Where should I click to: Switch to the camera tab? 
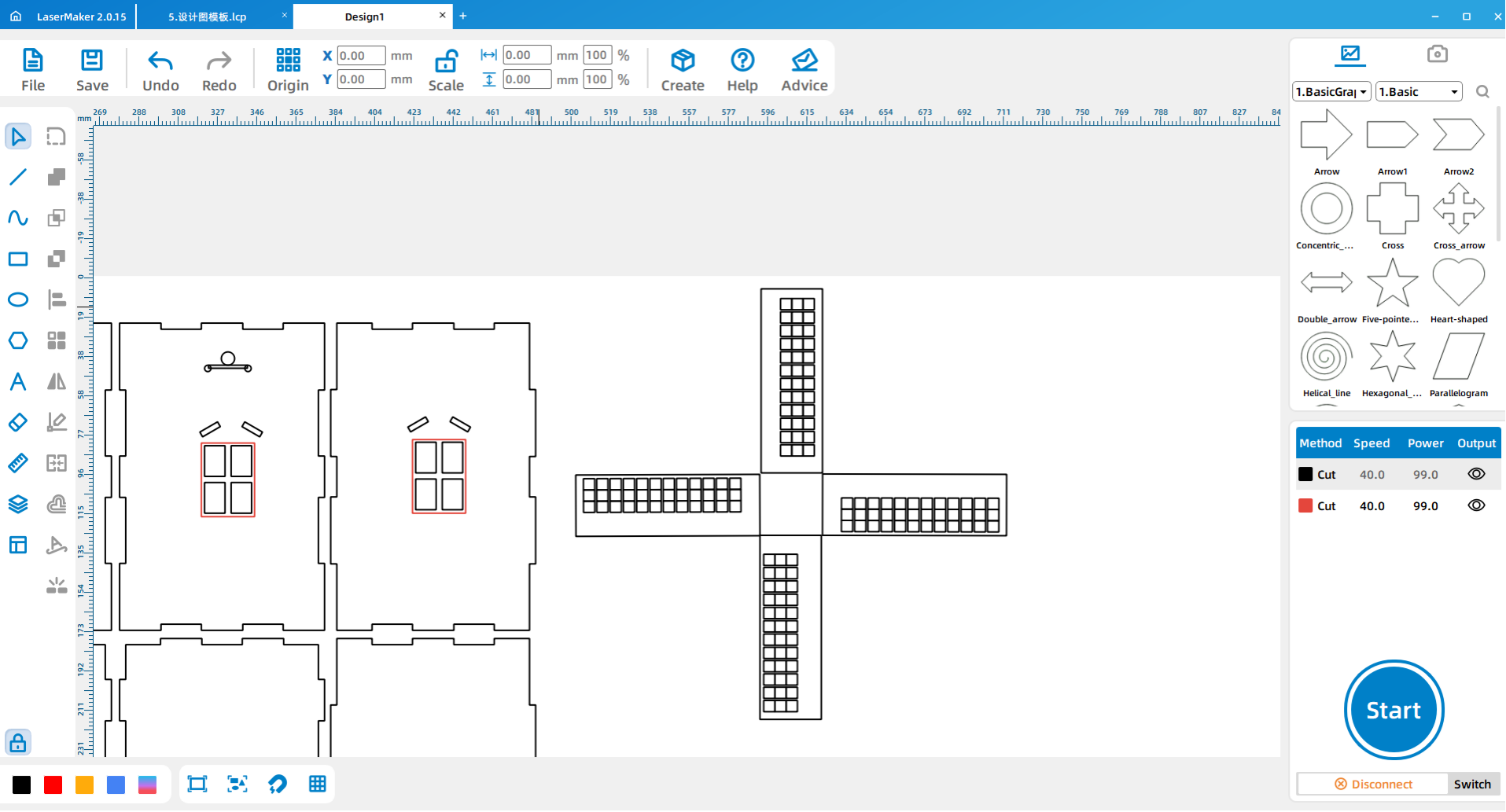[1438, 53]
